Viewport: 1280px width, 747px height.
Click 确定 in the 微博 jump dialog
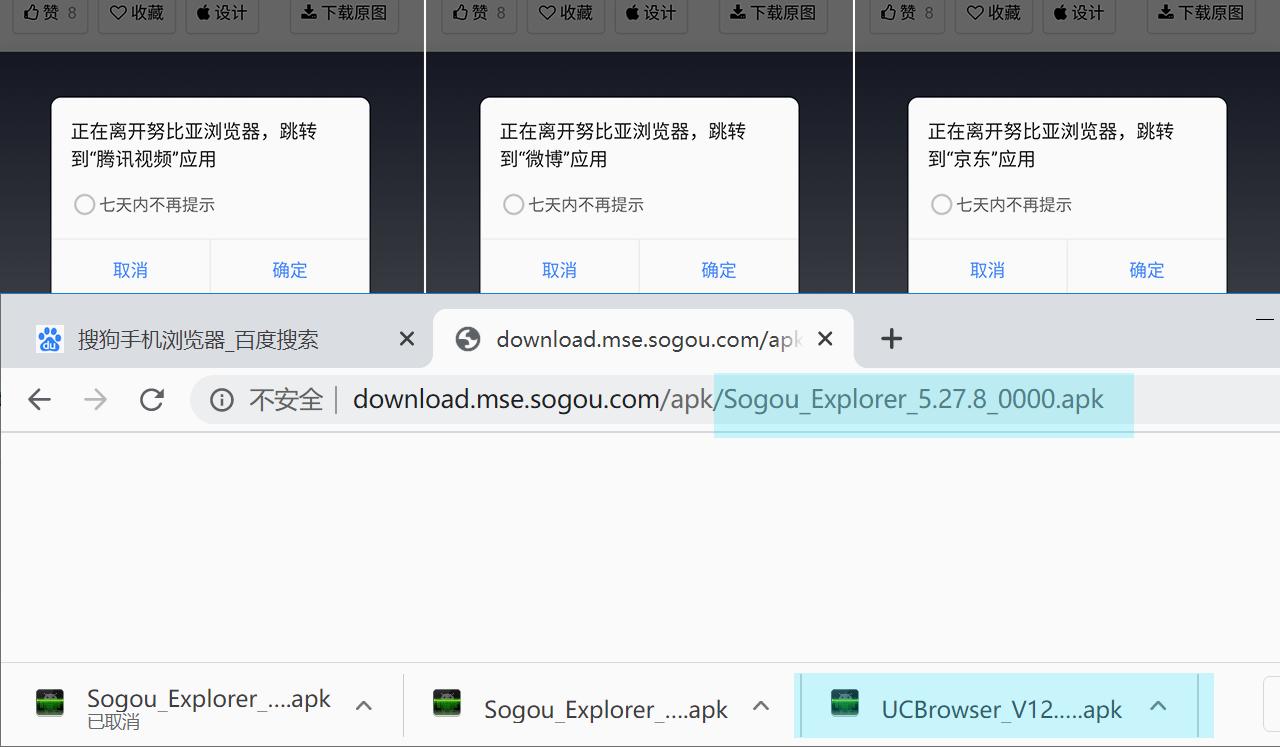pyautogui.click(x=718, y=269)
